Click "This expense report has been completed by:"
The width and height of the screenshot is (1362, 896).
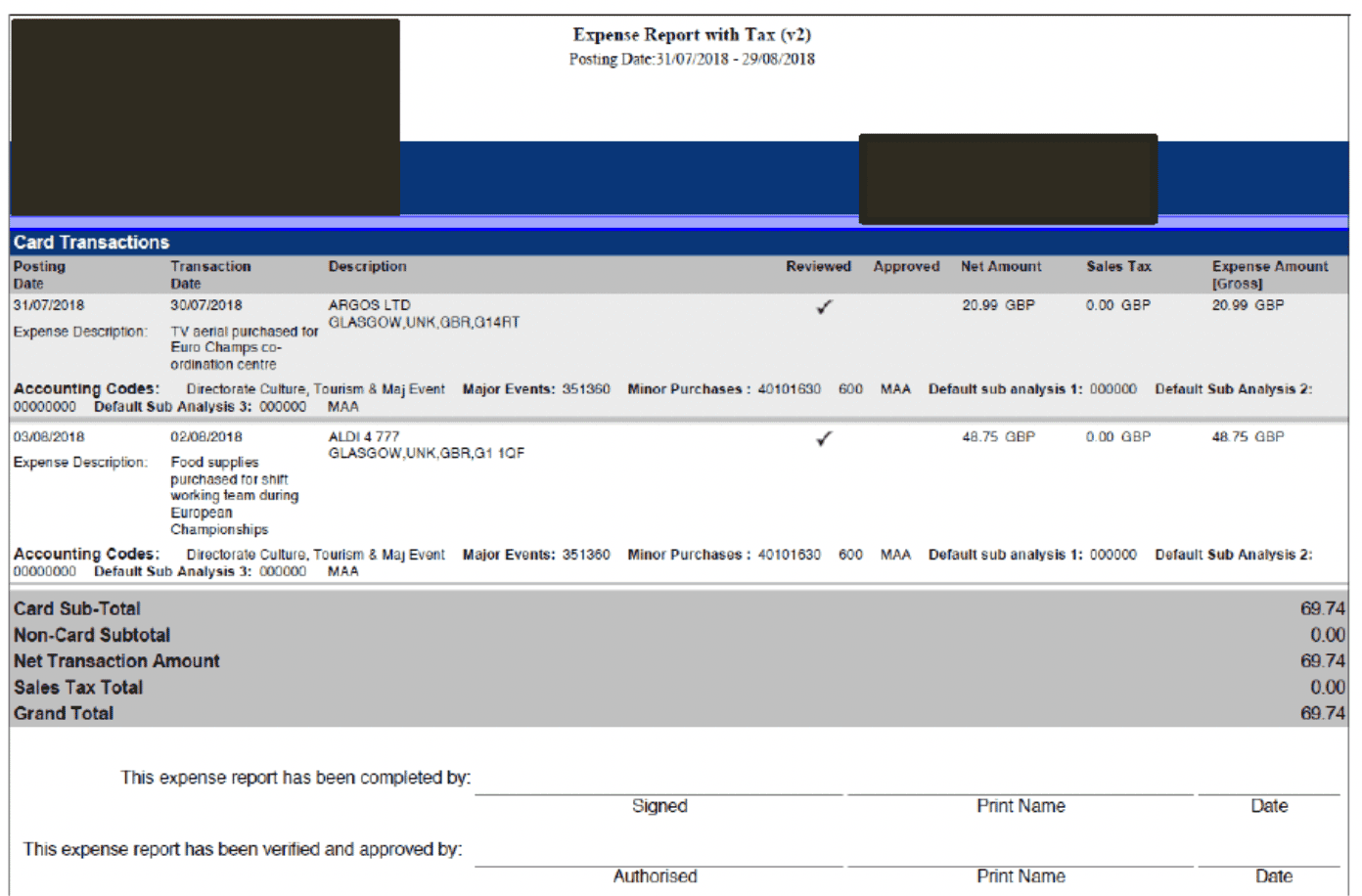click(x=295, y=778)
